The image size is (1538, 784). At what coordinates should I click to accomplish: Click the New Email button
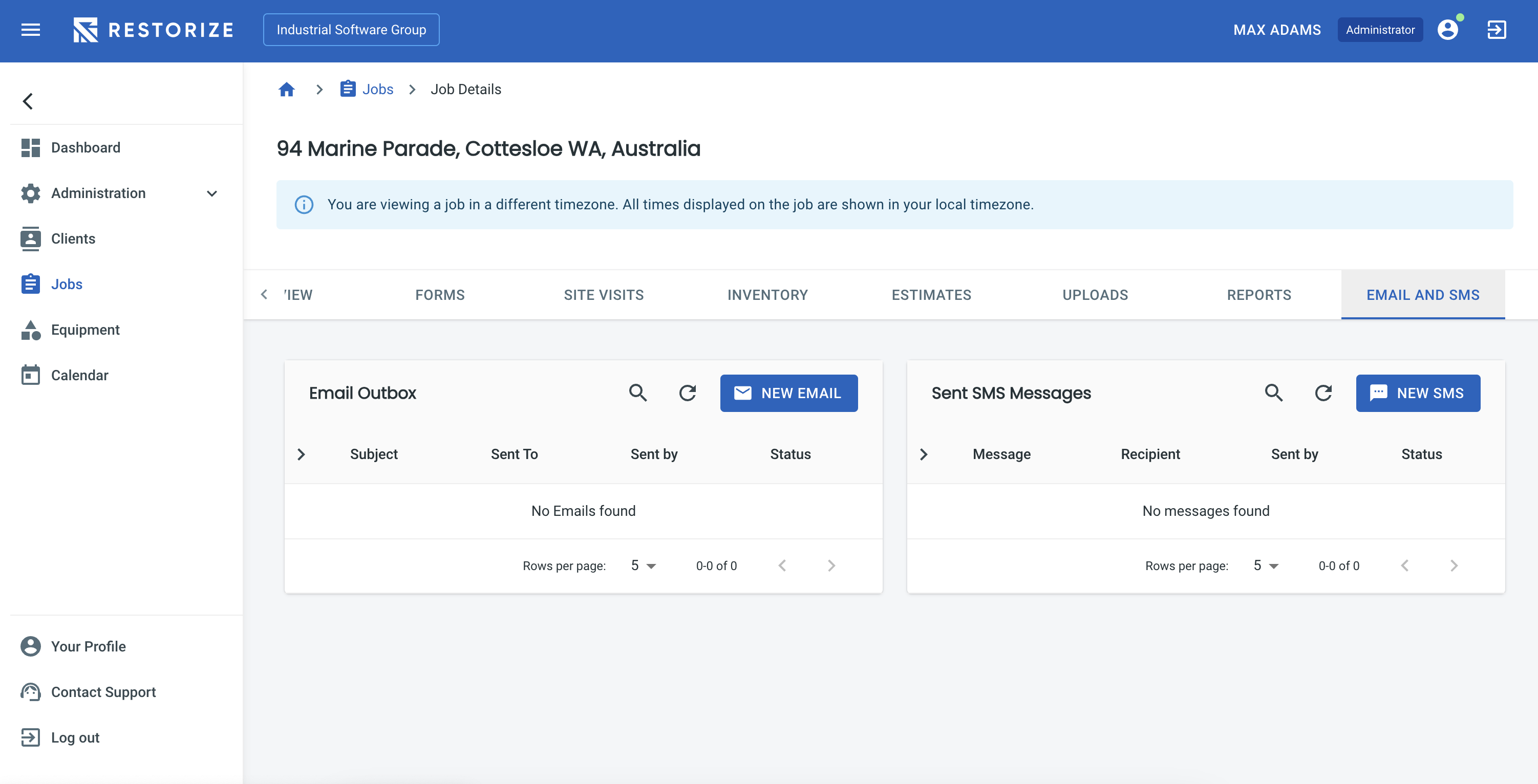(788, 393)
